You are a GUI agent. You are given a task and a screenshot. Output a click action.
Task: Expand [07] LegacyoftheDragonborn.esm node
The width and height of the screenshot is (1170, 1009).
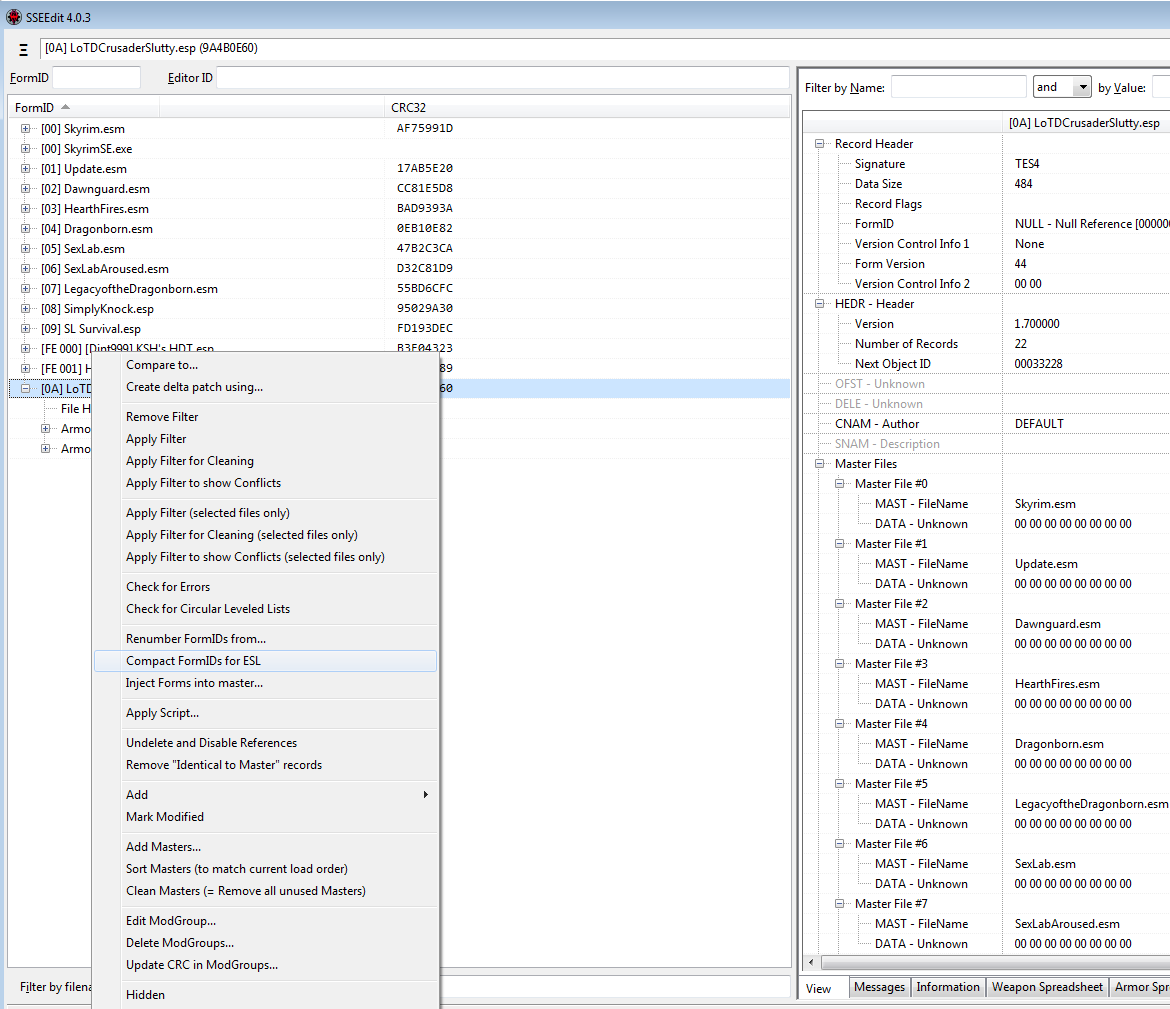pos(25,289)
